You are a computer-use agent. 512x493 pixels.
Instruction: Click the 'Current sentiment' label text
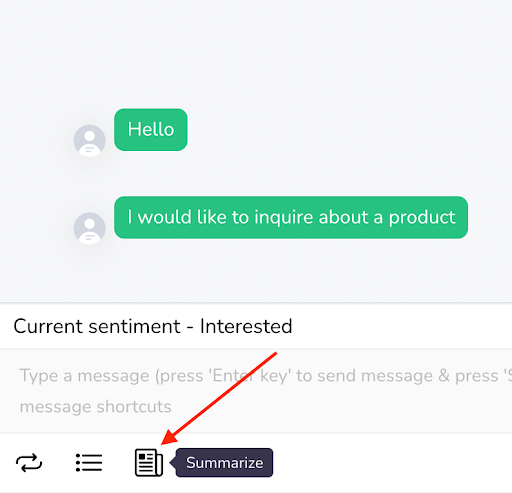pos(97,326)
